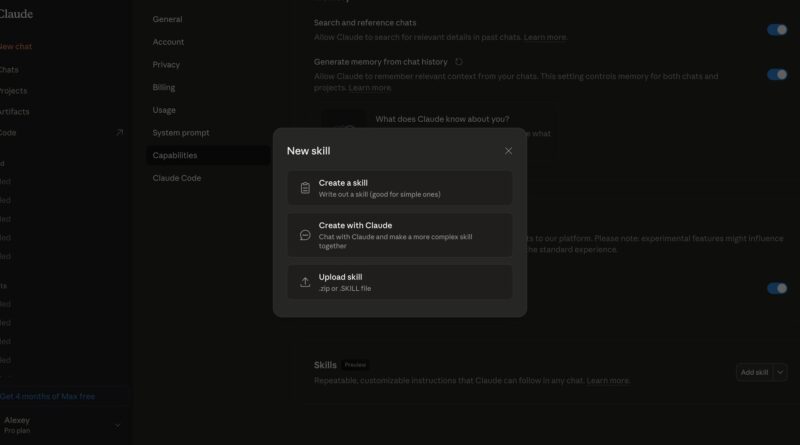Toggle Search and reference chats switch
Viewport: 800px width, 445px height.
(776, 30)
